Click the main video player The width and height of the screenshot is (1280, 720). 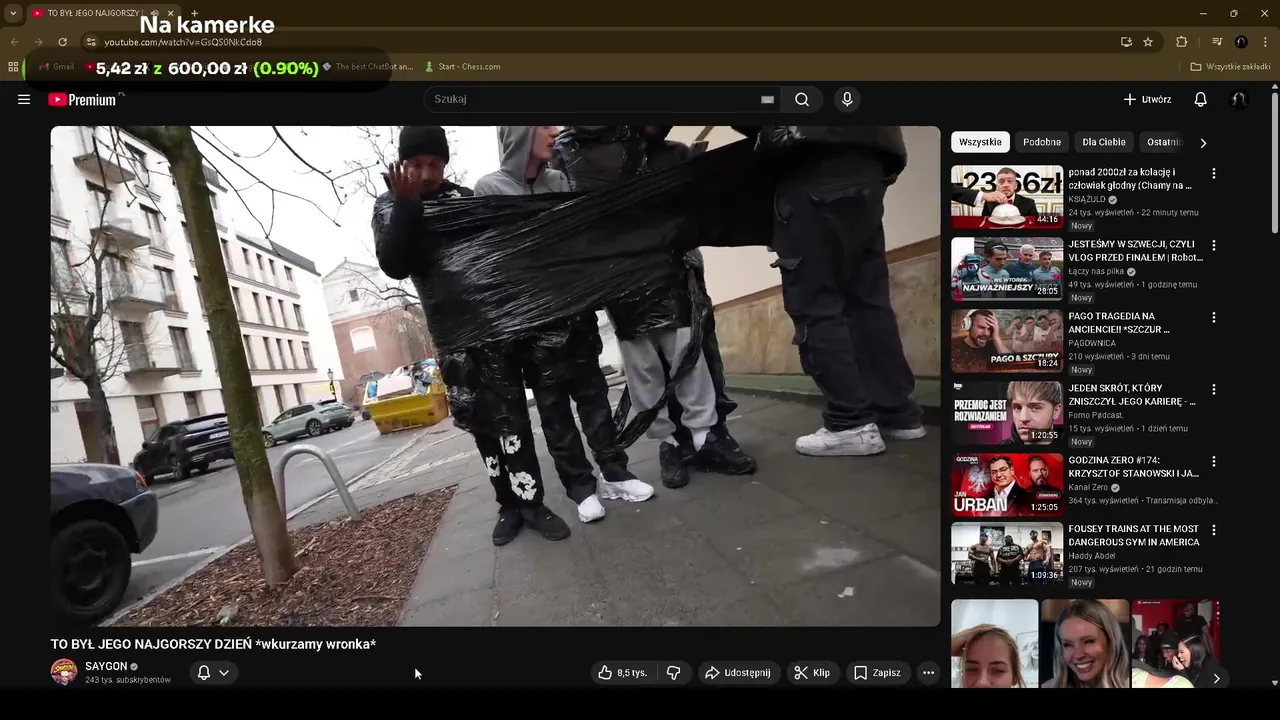tap(495, 376)
